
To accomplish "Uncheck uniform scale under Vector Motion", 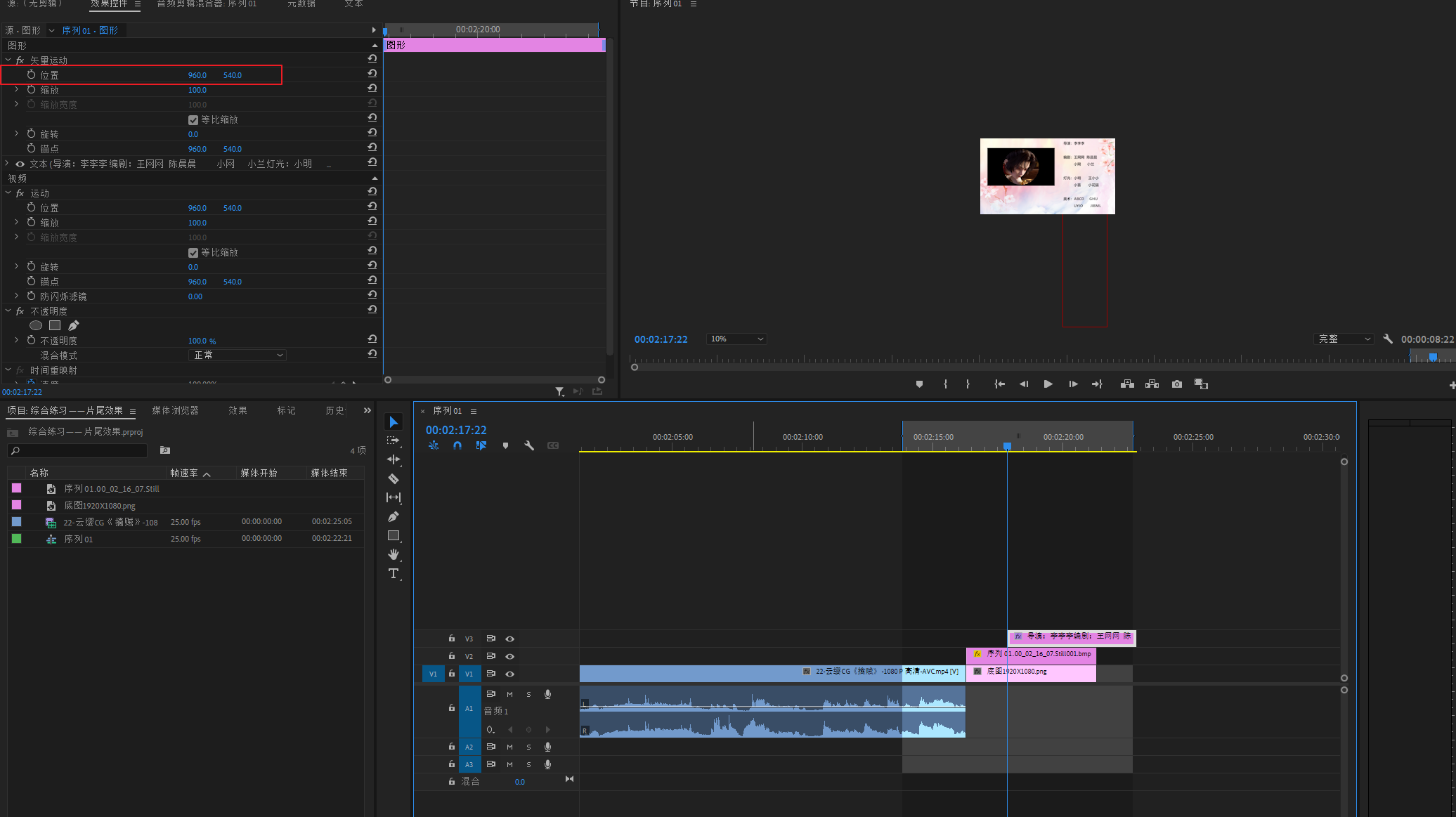I will tap(193, 120).
